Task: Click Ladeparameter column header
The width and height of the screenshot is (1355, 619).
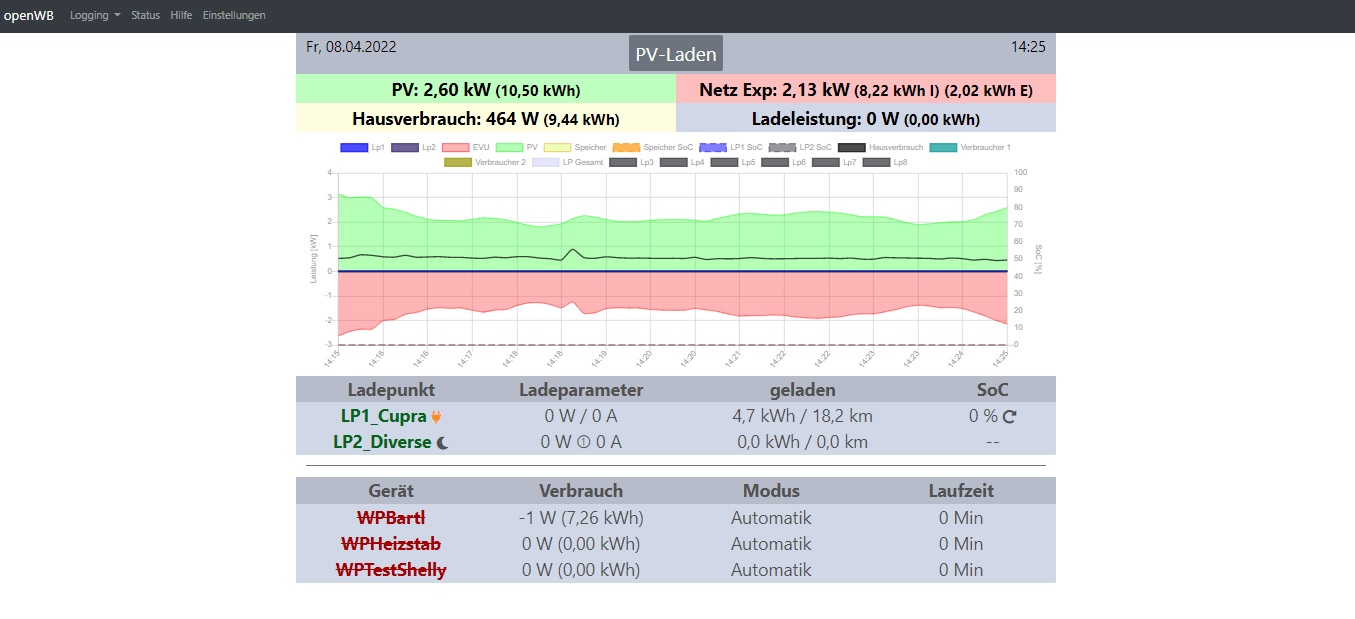Action: 581,390
